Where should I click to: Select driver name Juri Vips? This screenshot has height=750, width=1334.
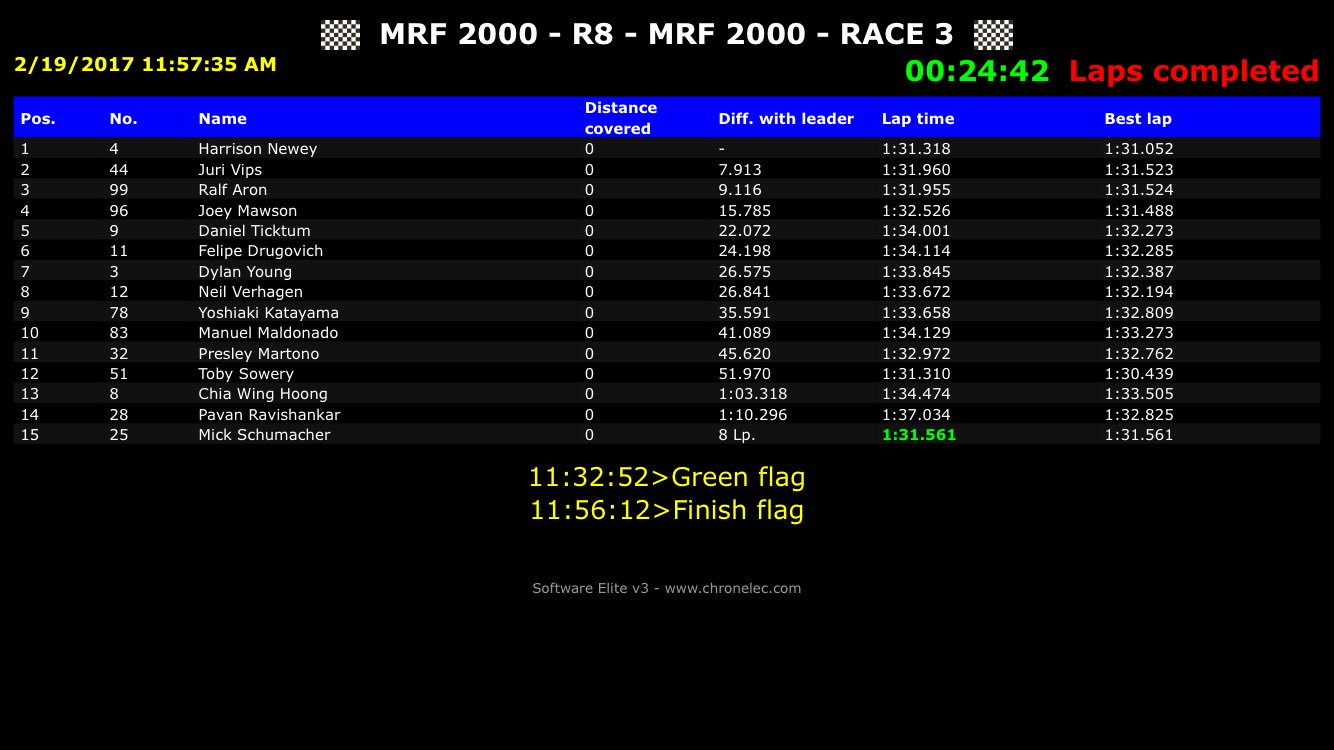point(230,170)
